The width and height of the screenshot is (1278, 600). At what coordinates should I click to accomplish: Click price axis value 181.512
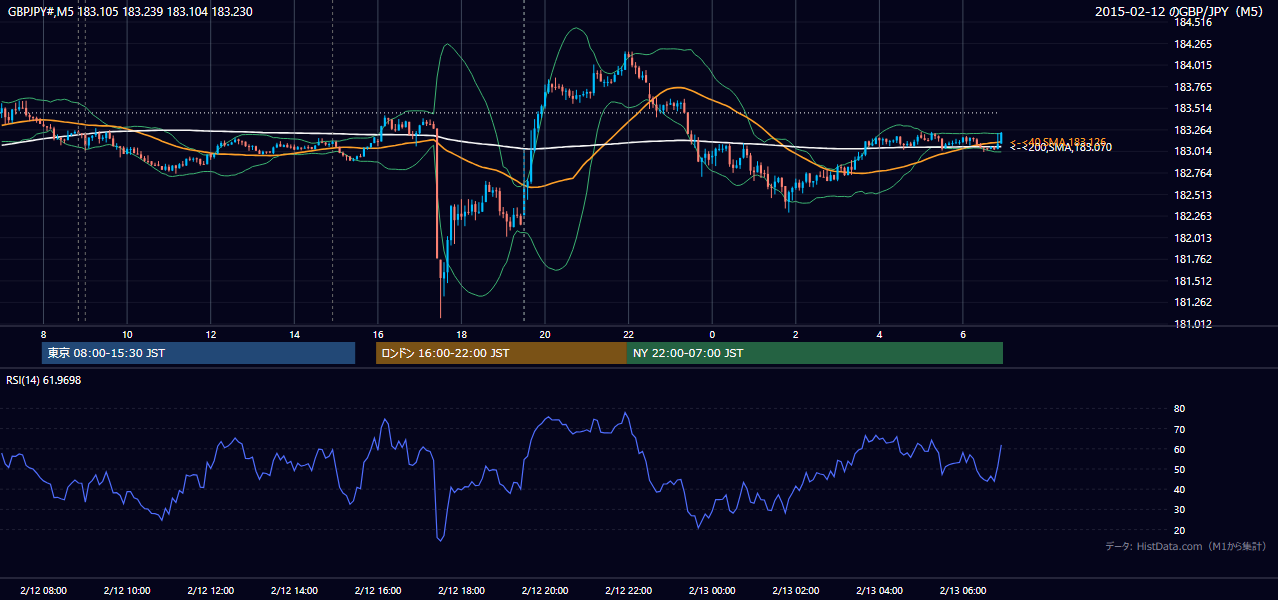(1192, 281)
